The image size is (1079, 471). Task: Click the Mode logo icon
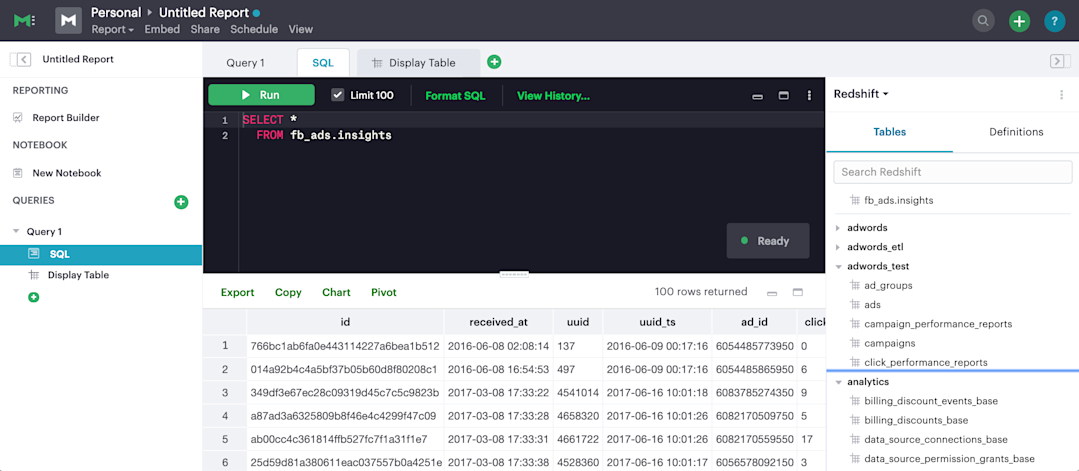25,21
